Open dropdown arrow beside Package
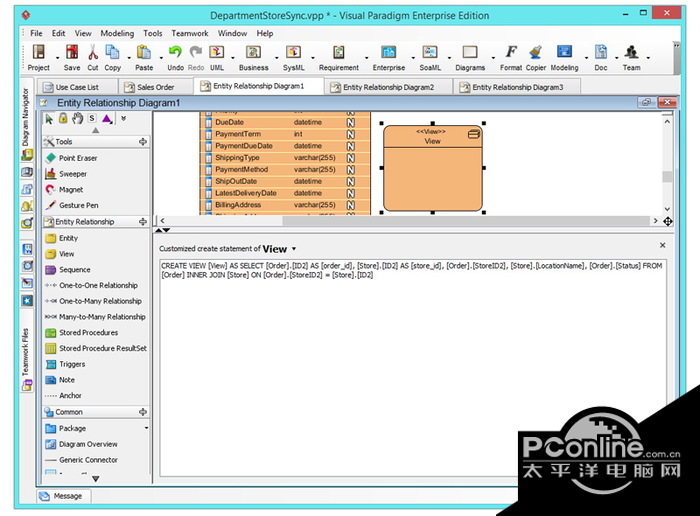700x516 pixels. click(146, 428)
